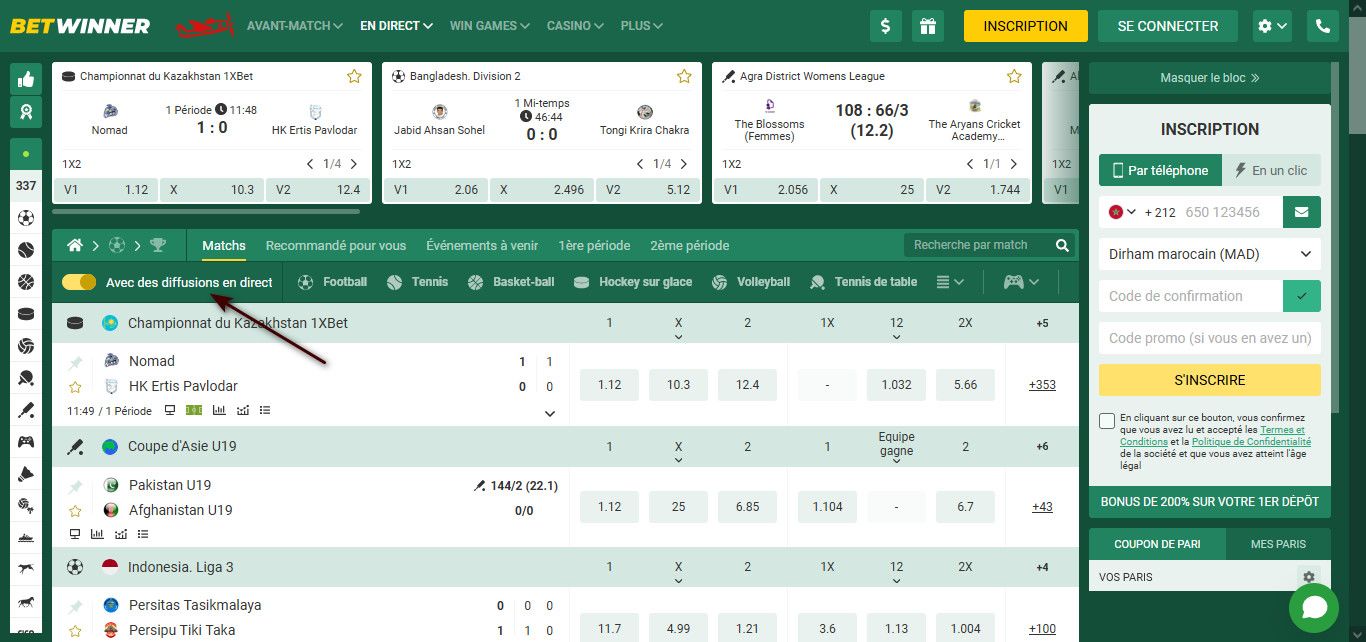This screenshot has width=1366, height=642.
Task: Select the thumbs-up icon in left sidebar
Action: 25,79
